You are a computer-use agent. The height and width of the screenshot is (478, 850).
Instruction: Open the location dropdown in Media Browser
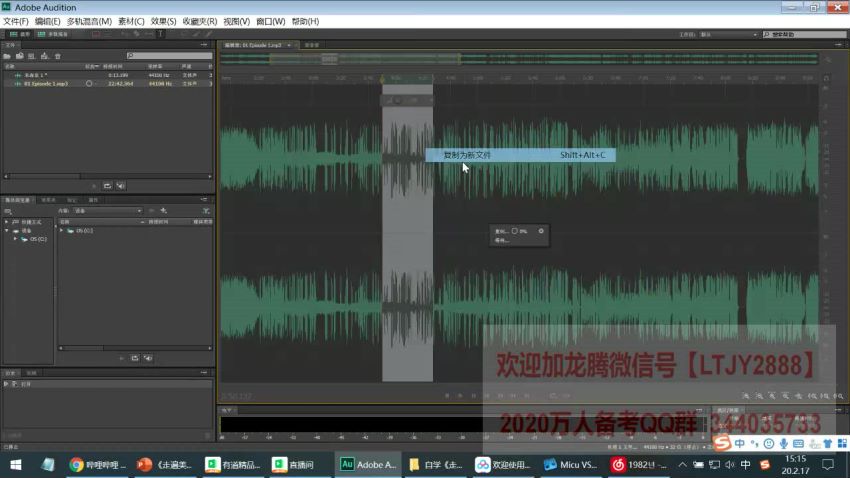point(108,211)
